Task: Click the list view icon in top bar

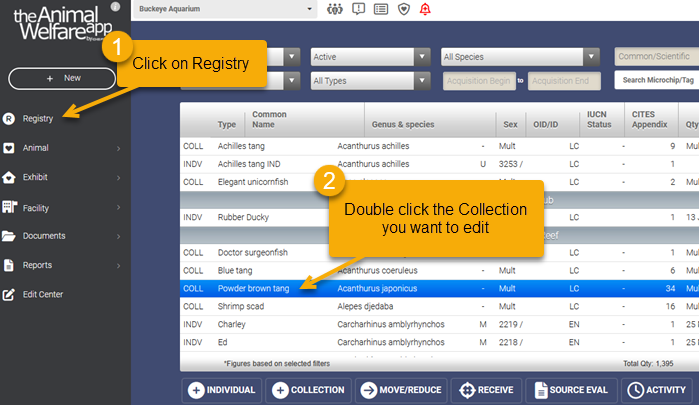Action: tap(381, 9)
